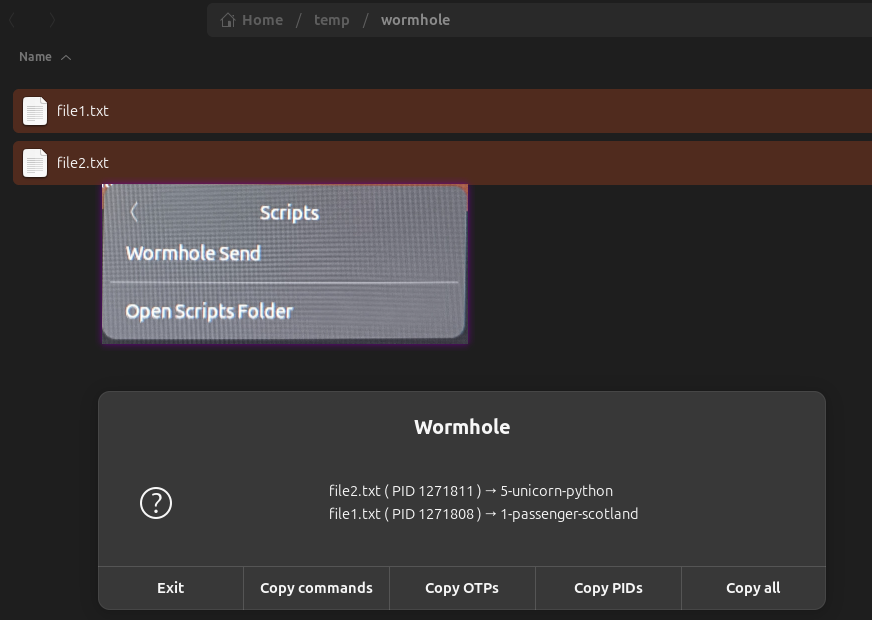Choose Open Scripts Folder menu entry
Viewport: 872px width, 620px height.
(209, 311)
